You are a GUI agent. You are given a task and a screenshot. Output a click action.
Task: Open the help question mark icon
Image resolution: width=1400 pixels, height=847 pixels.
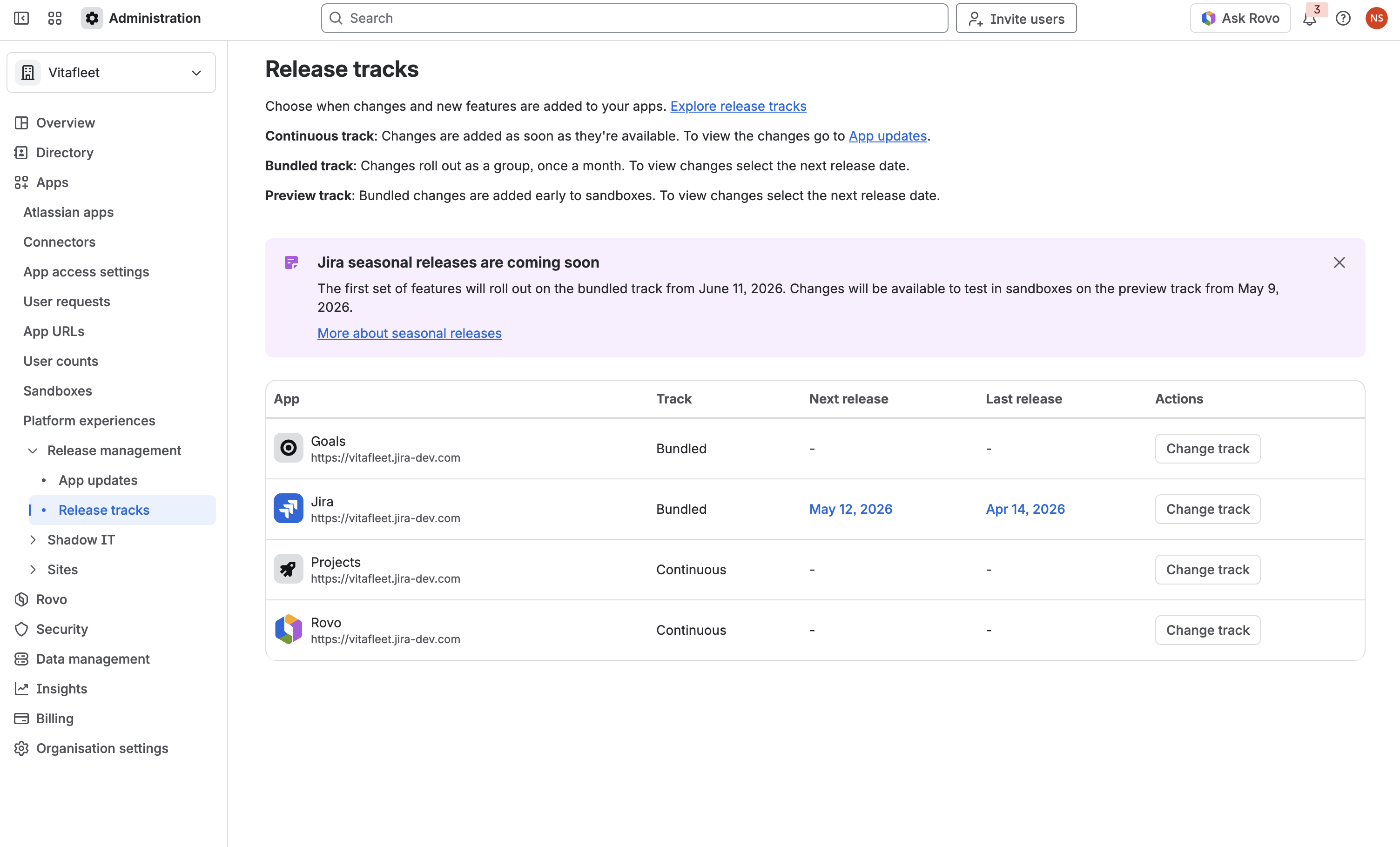(1343, 18)
